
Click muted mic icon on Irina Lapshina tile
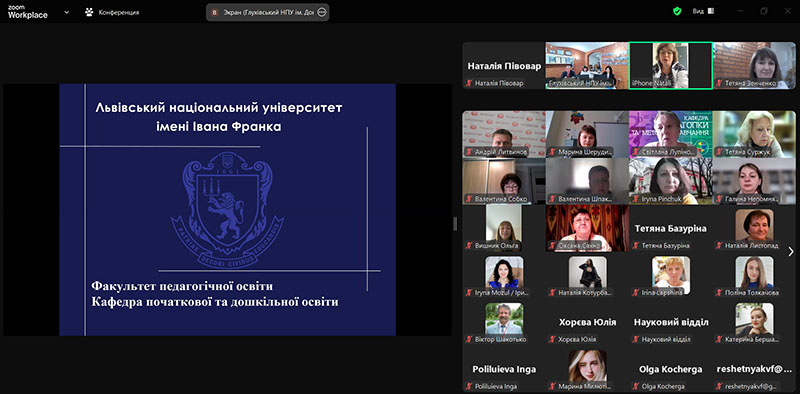point(635,292)
